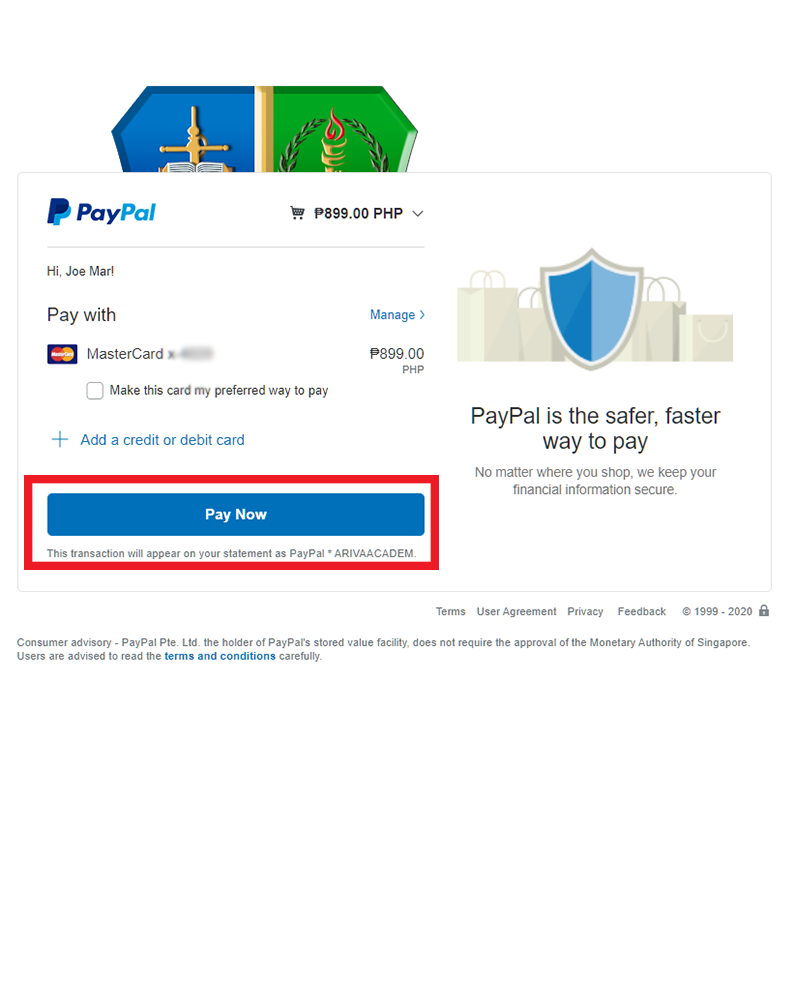Click the blue shield security illustration
Screen dimensions: 794x983
pos(592,308)
